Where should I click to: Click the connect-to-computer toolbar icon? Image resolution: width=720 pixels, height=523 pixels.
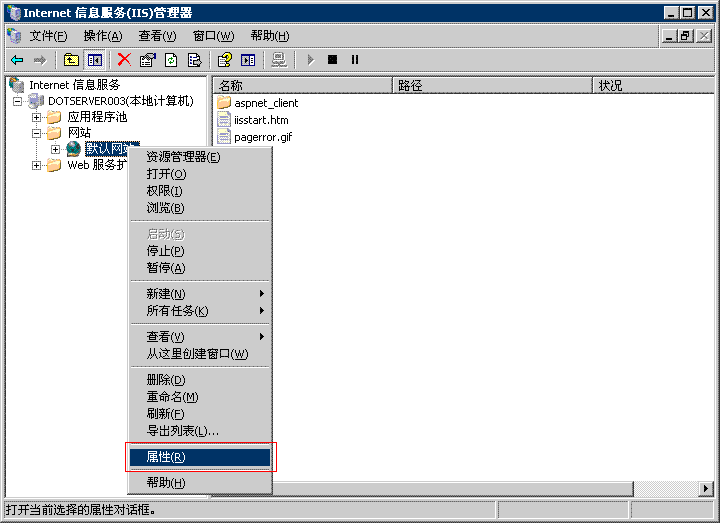point(279,60)
